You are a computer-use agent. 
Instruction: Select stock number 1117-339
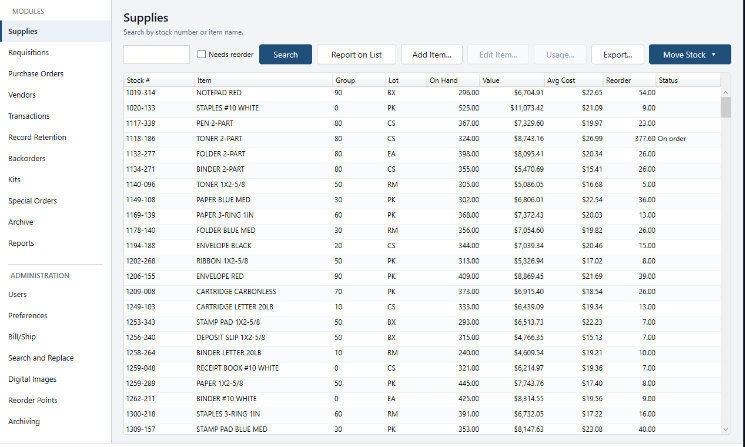(x=140, y=123)
